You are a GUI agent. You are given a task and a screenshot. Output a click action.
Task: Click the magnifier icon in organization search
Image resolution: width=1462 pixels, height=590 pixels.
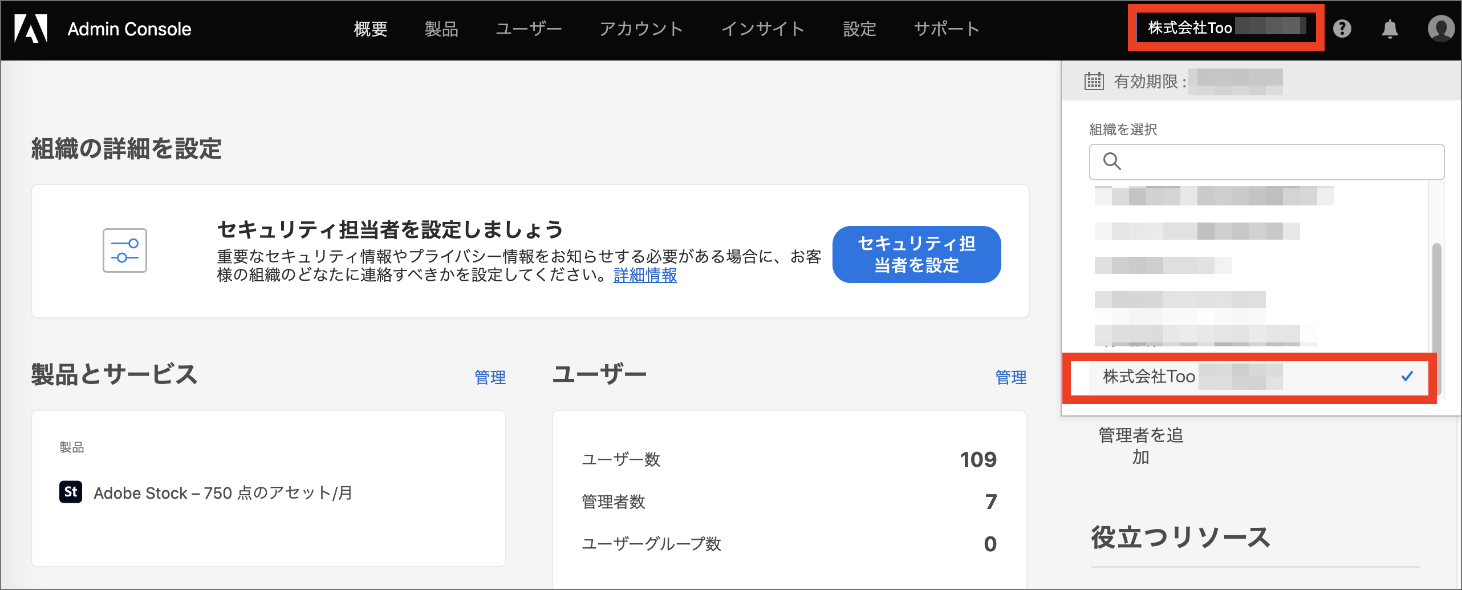[x=1112, y=161]
